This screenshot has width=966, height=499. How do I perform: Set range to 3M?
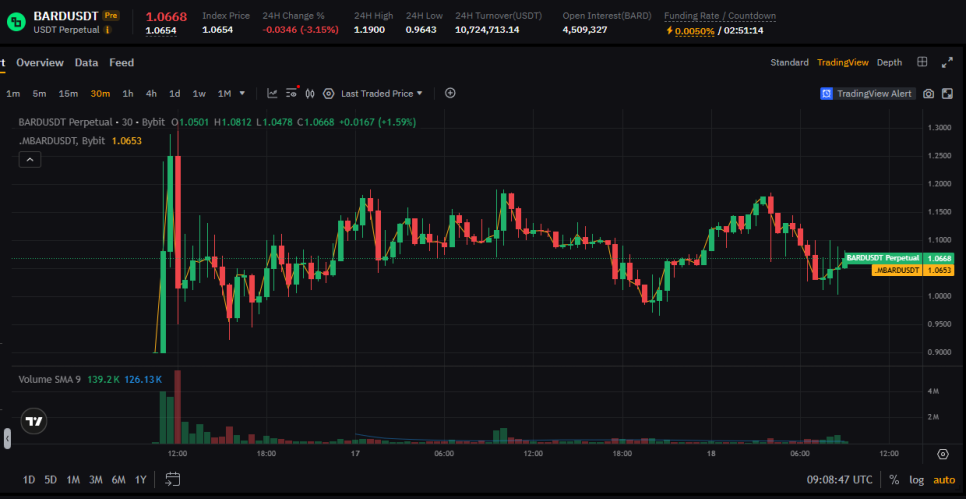click(x=95, y=480)
